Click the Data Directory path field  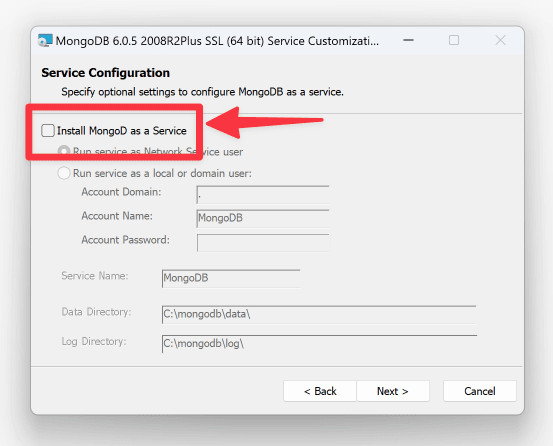click(x=319, y=314)
